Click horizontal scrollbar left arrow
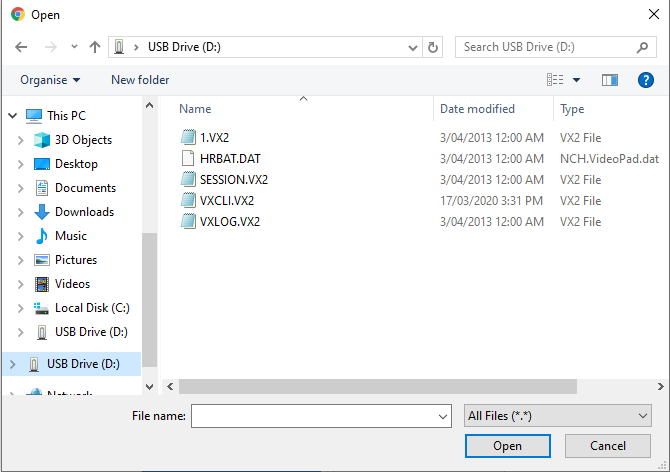This screenshot has width=670, height=472. click(x=170, y=387)
